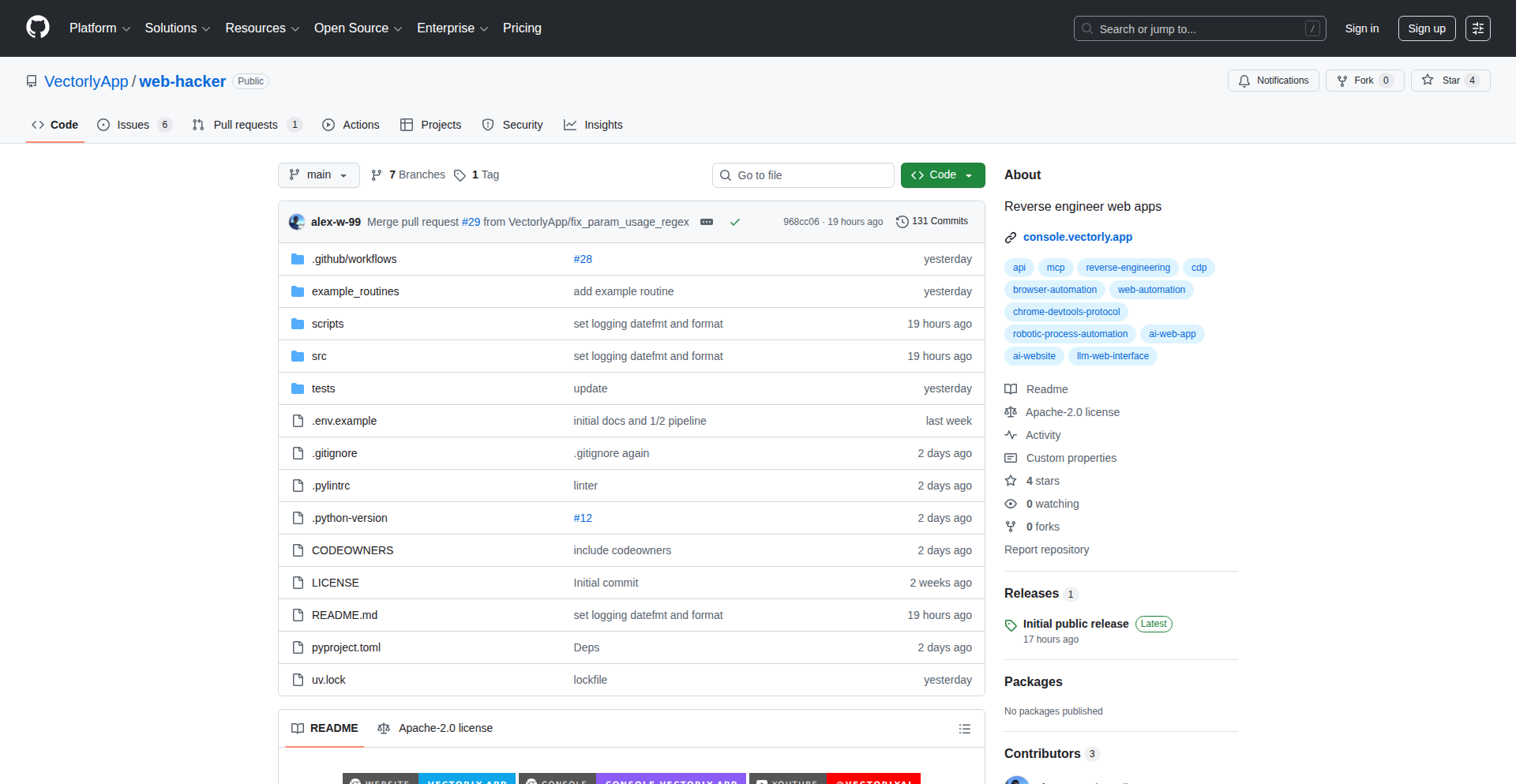Click the GitHub logo icon
1516x784 pixels.
point(36,28)
